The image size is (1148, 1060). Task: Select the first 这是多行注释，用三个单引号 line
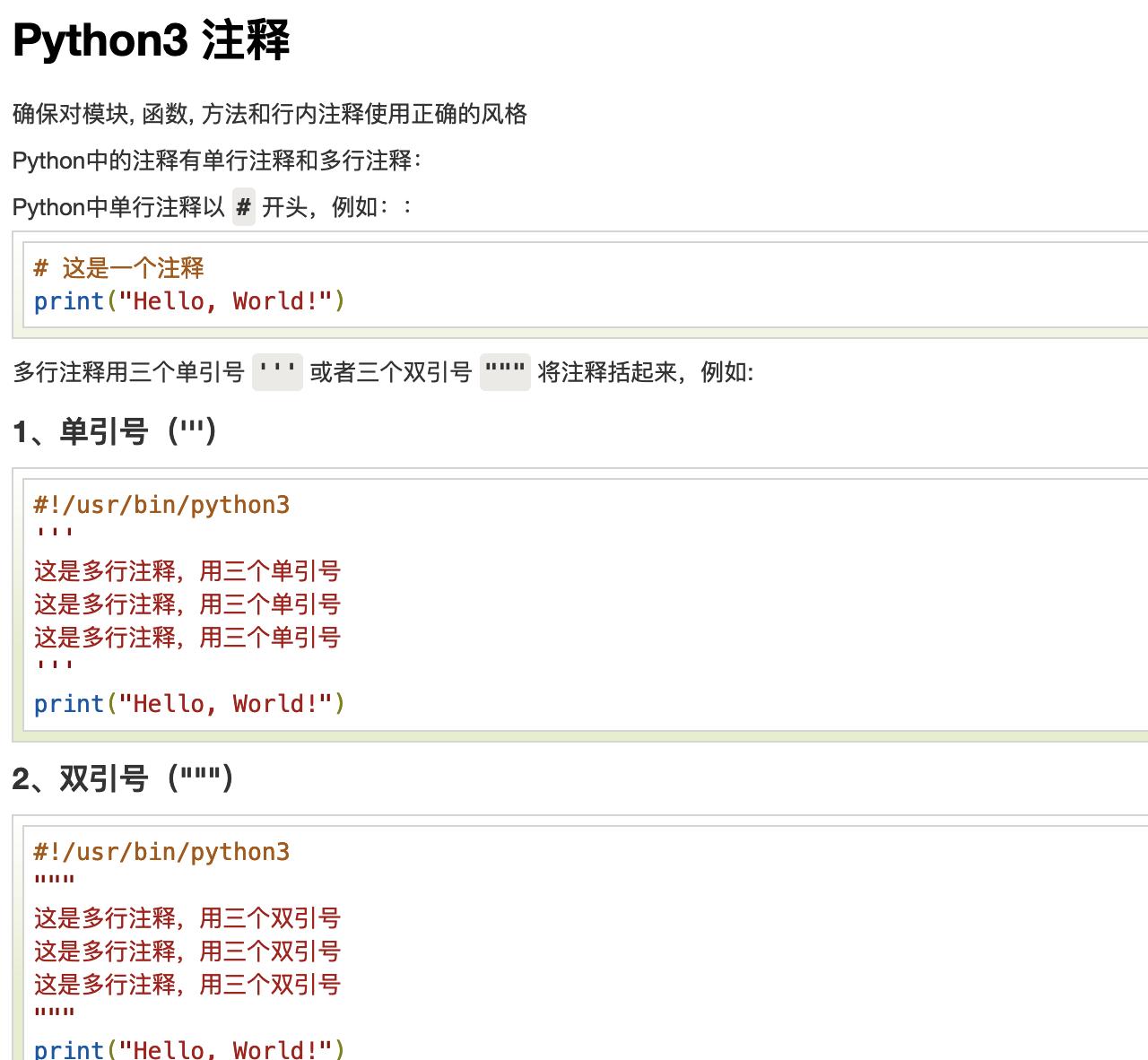point(186,571)
